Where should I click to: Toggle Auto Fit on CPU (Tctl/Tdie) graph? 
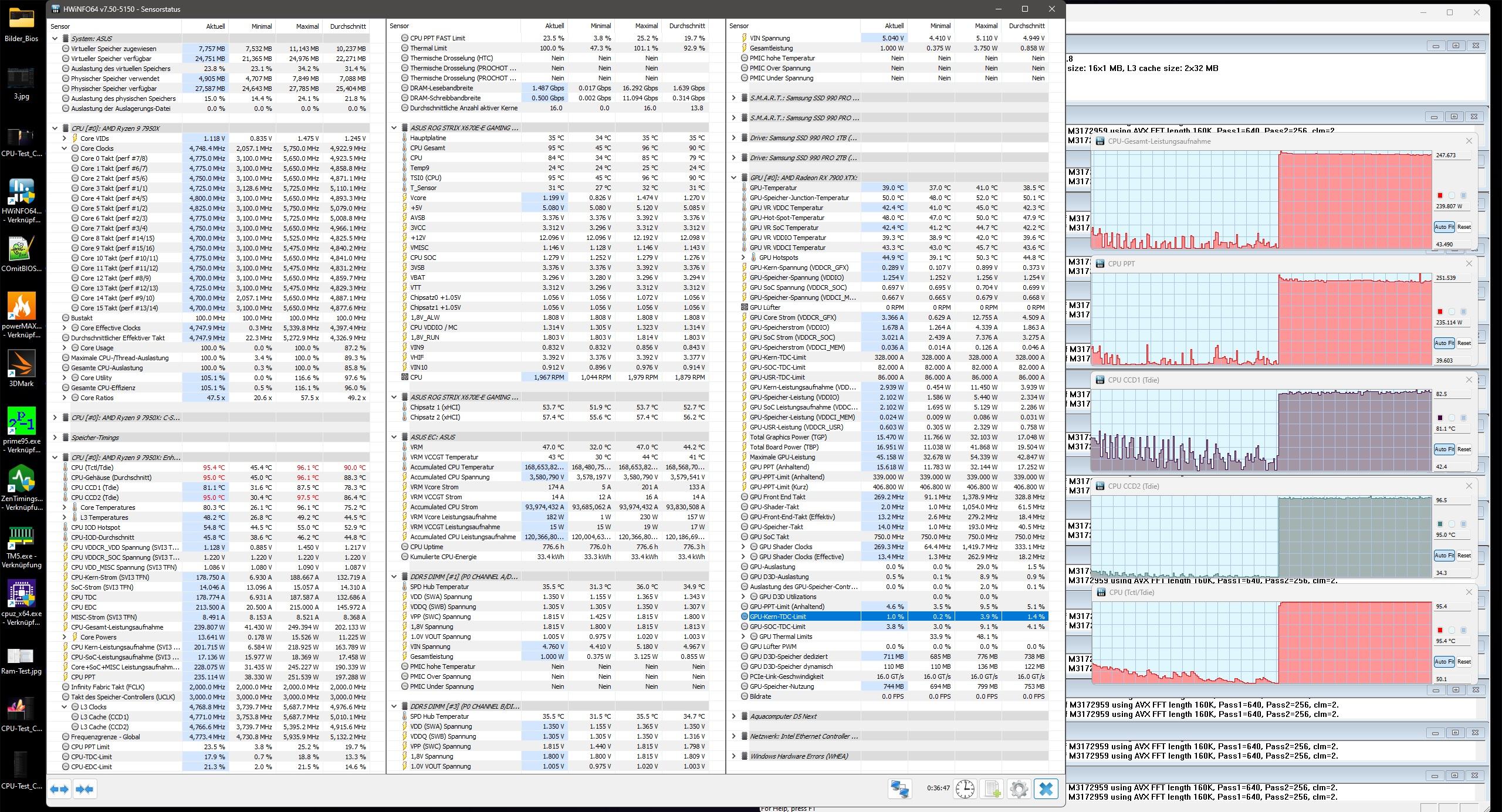pos(1444,662)
